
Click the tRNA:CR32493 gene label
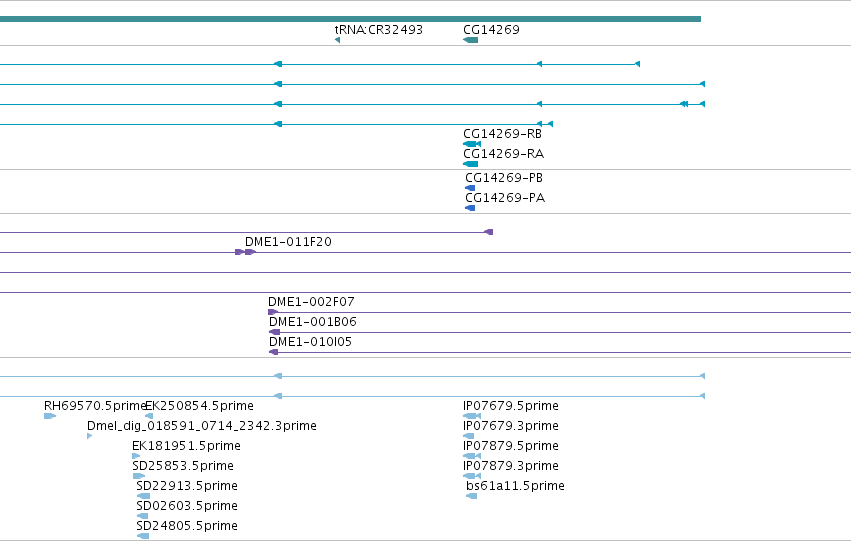(378, 30)
